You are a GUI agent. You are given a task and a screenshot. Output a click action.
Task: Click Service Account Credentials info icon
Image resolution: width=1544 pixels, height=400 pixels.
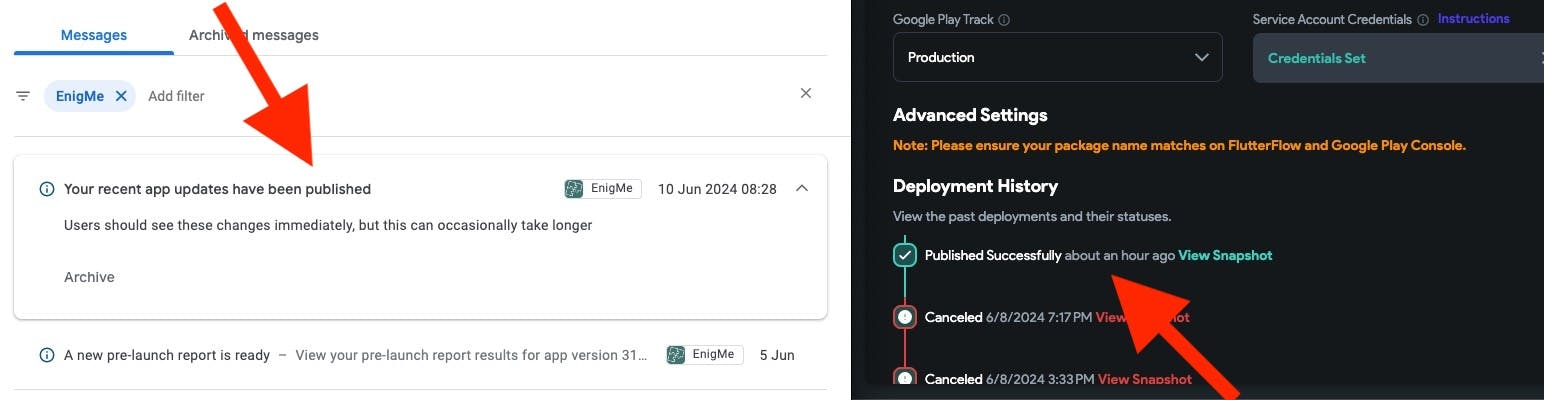[1422, 20]
